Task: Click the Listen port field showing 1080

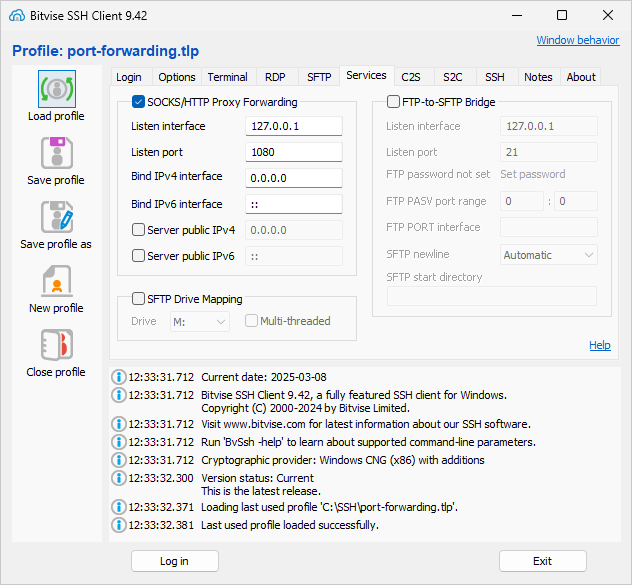Action: tap(294, 152)
